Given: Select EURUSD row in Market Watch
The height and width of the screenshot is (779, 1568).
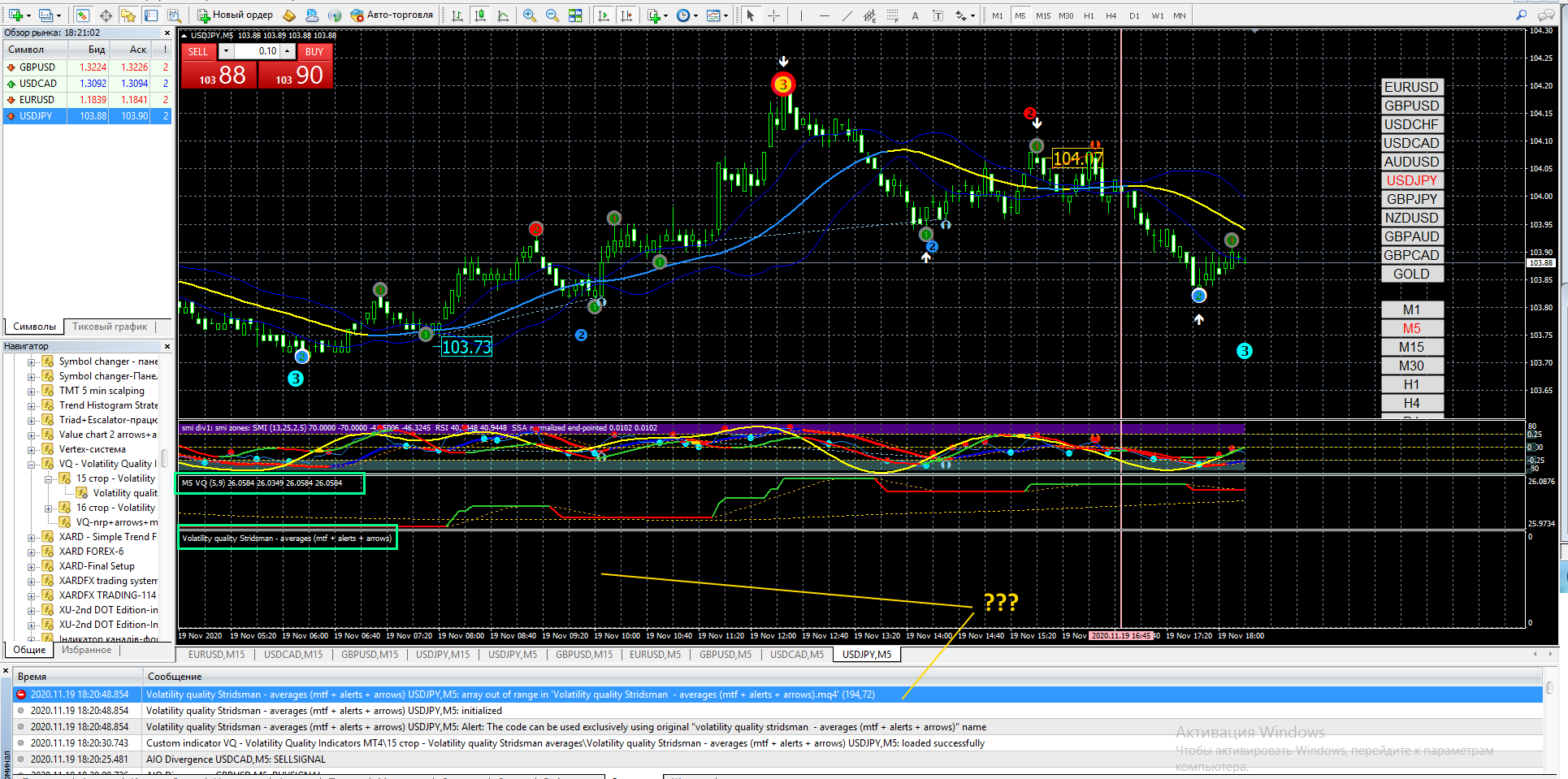Looking at the screenshot, I should (37, 100).
